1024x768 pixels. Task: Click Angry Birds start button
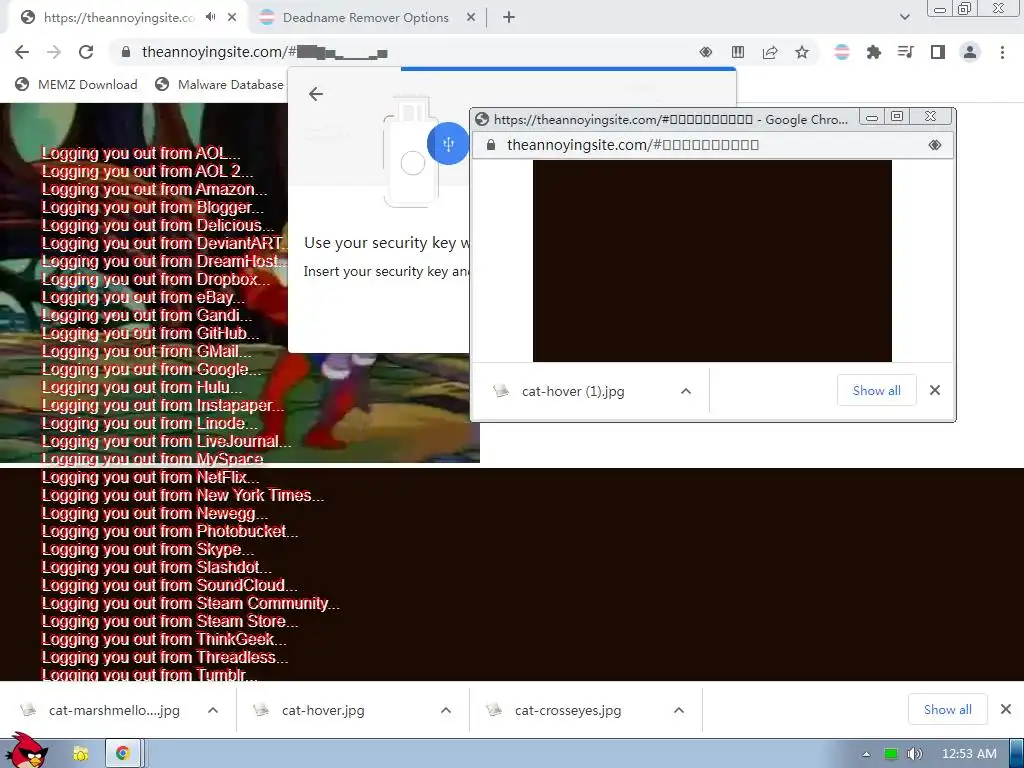(x=26, y=751)
